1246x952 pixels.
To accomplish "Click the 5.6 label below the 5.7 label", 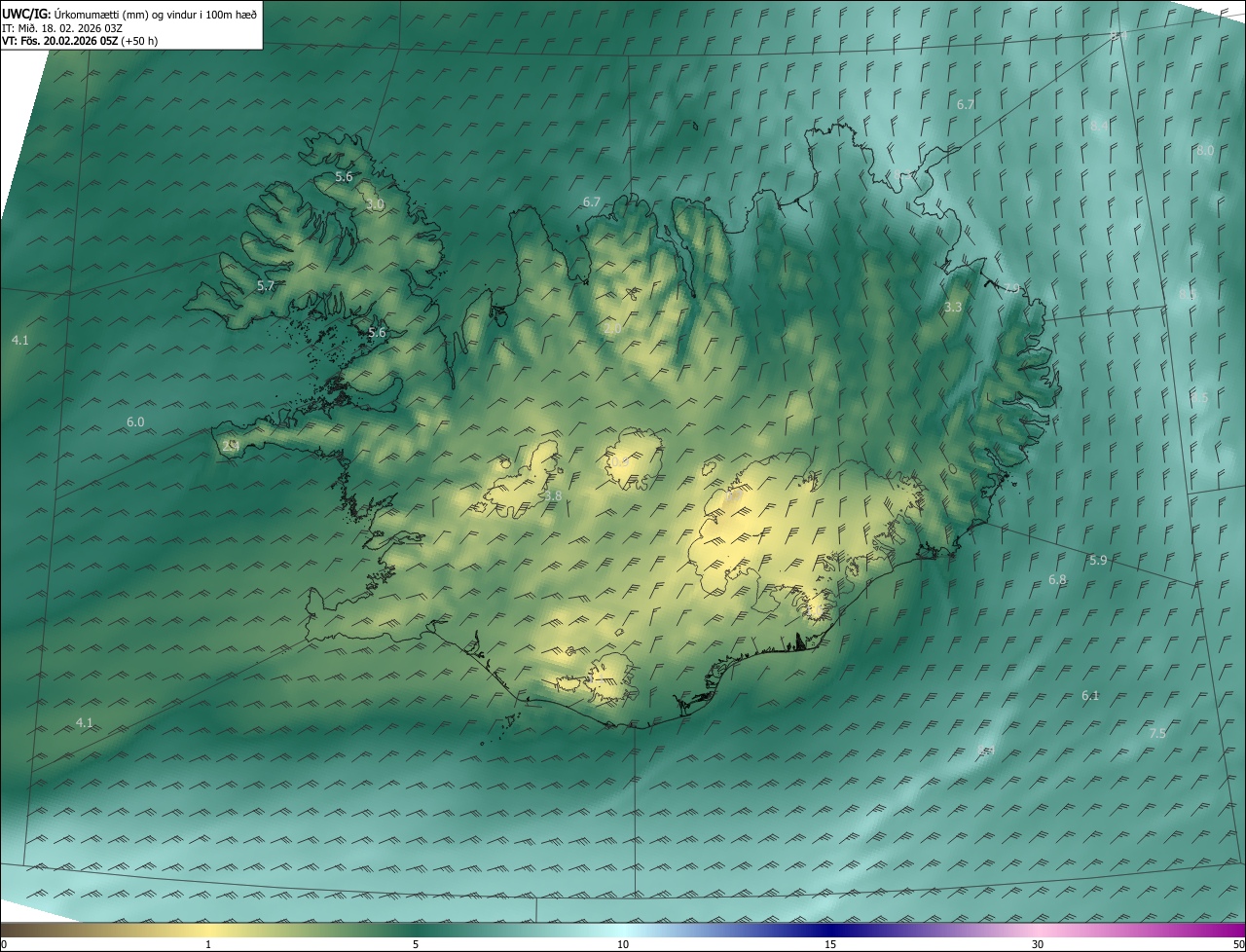I will 377,332.
